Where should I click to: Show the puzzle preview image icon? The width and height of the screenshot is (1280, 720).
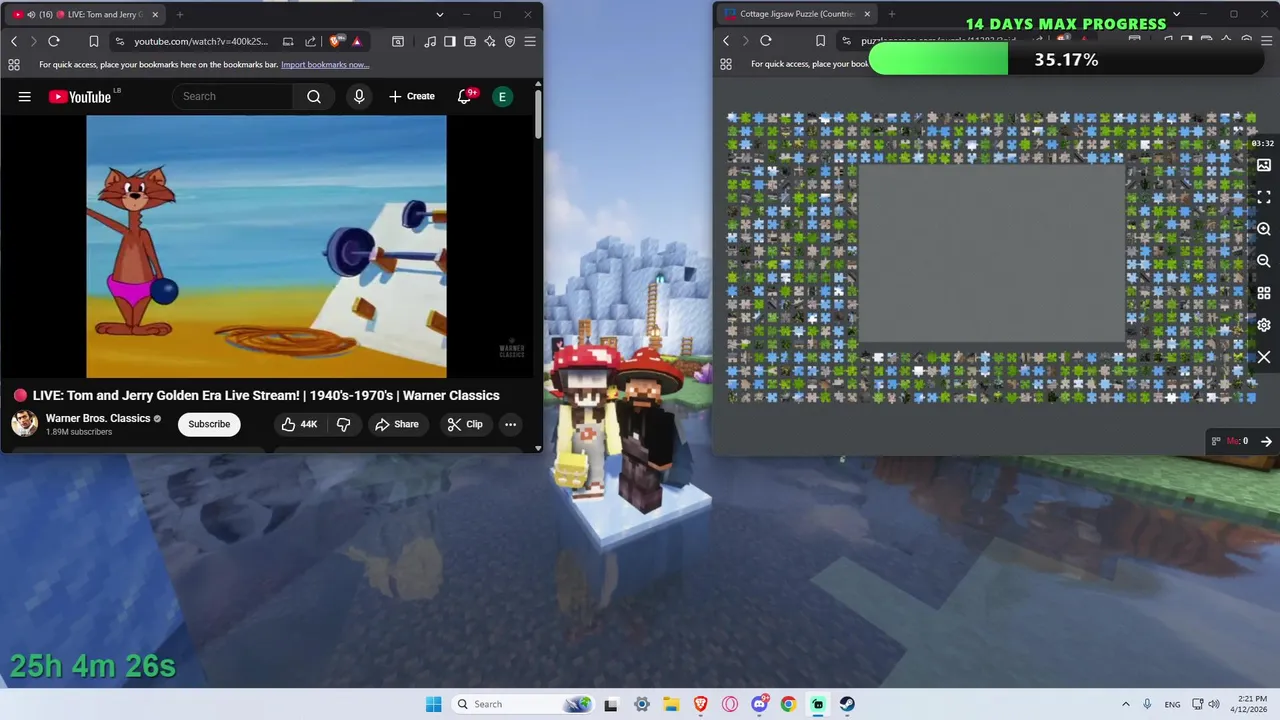click(x=1264, y=165)
